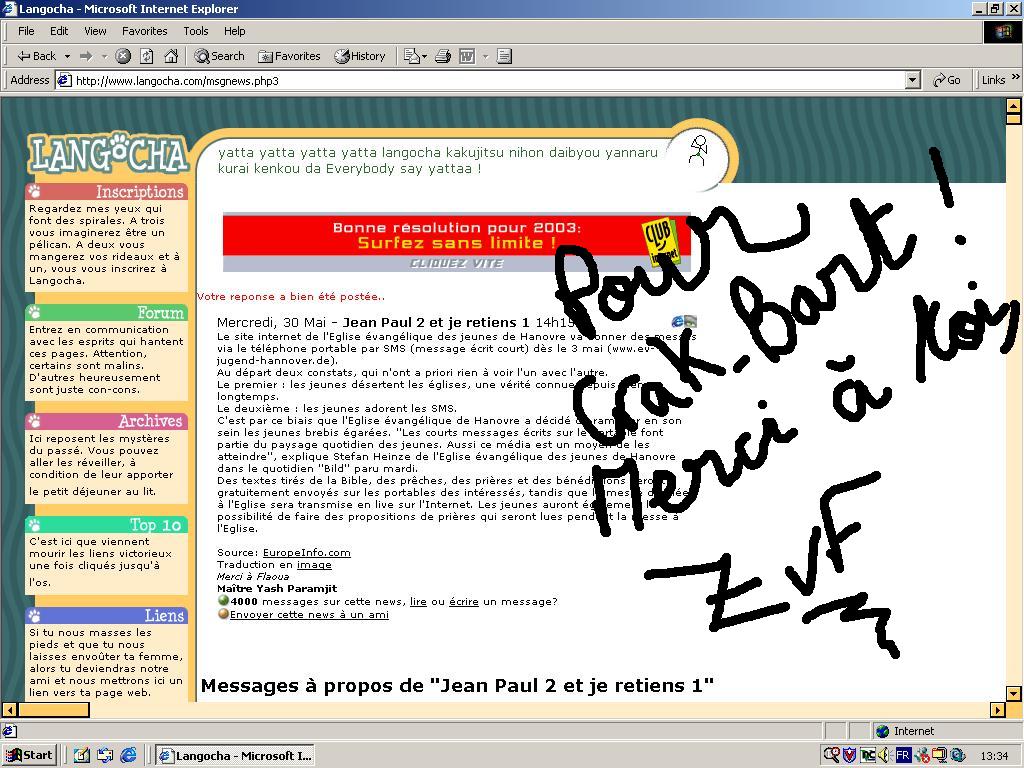Click the Mail toolbar icon

412,56
